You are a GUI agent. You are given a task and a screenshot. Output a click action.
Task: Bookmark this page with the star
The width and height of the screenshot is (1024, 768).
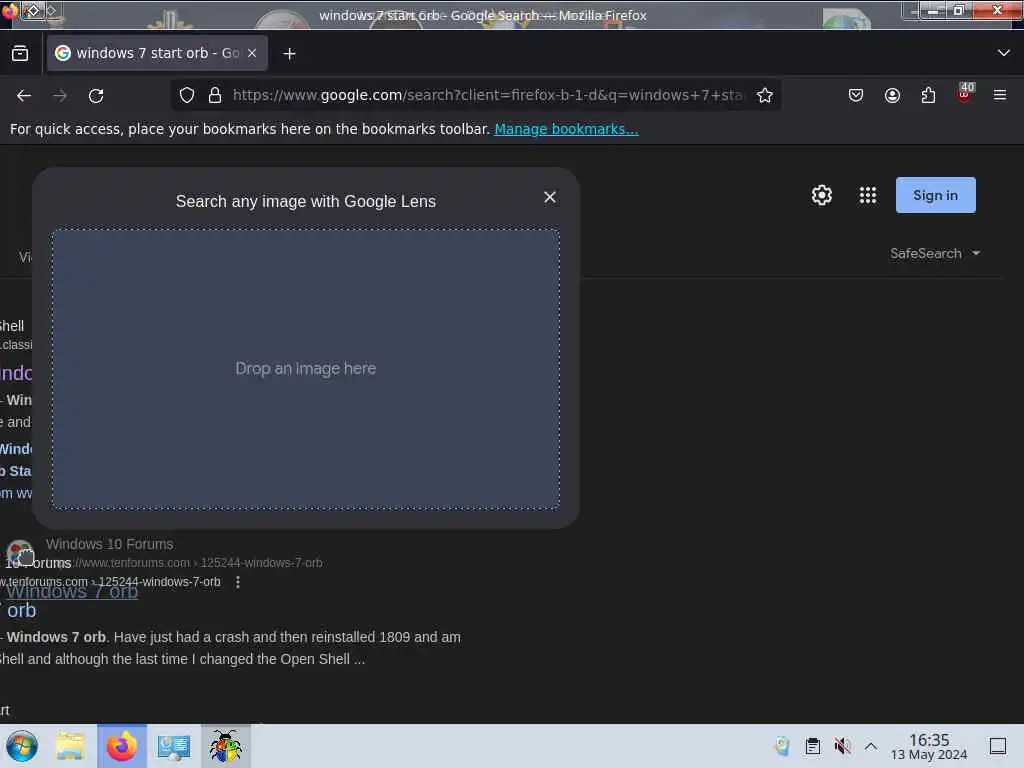point(765,95)
